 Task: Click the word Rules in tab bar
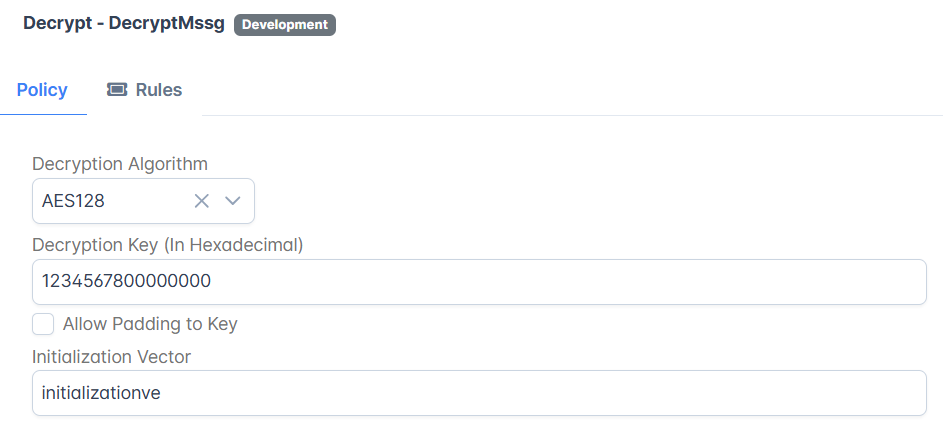159,90
